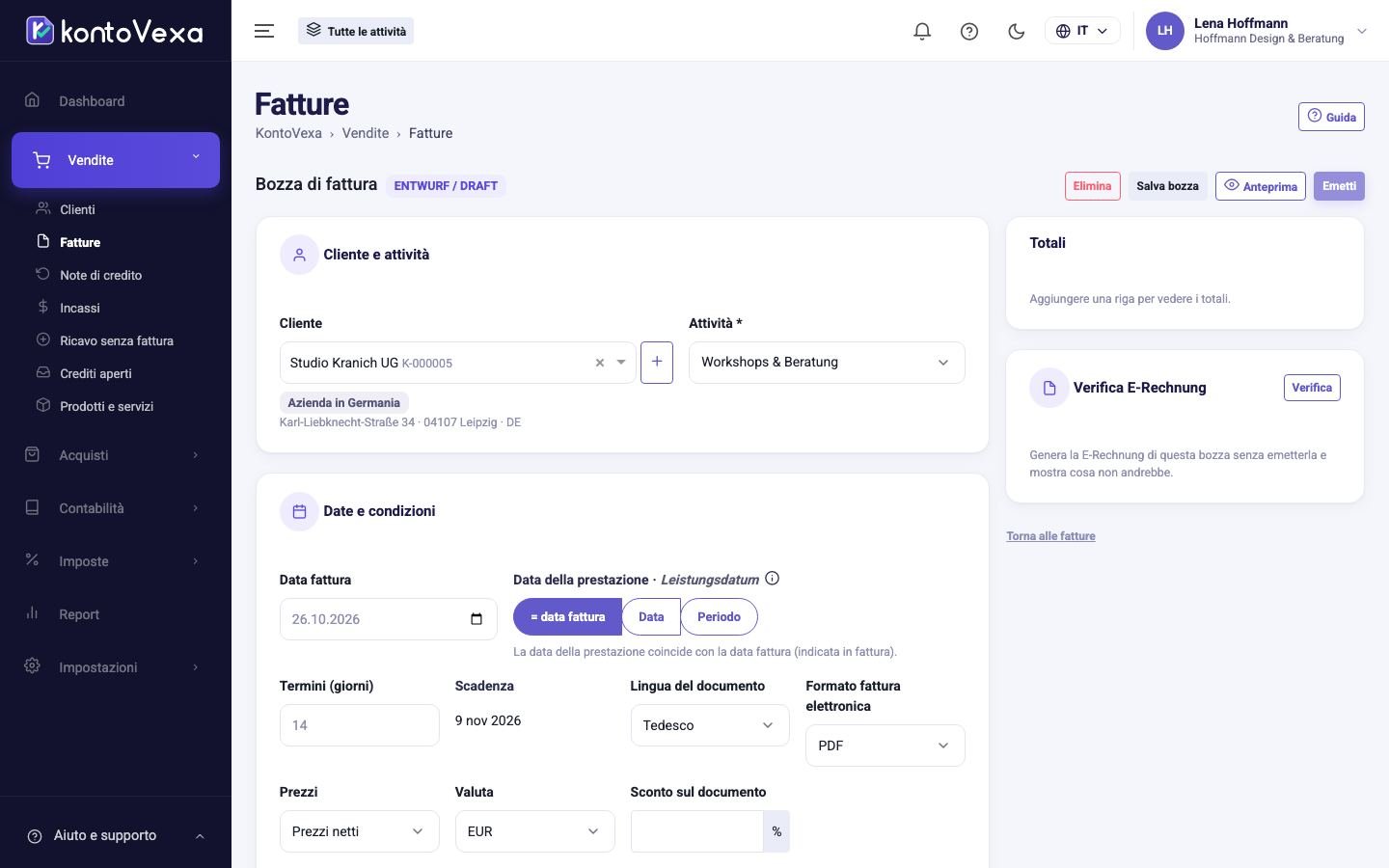This screenshot has height=868, width=1389.
Task: Open the notifications bell
Action: 922,31
